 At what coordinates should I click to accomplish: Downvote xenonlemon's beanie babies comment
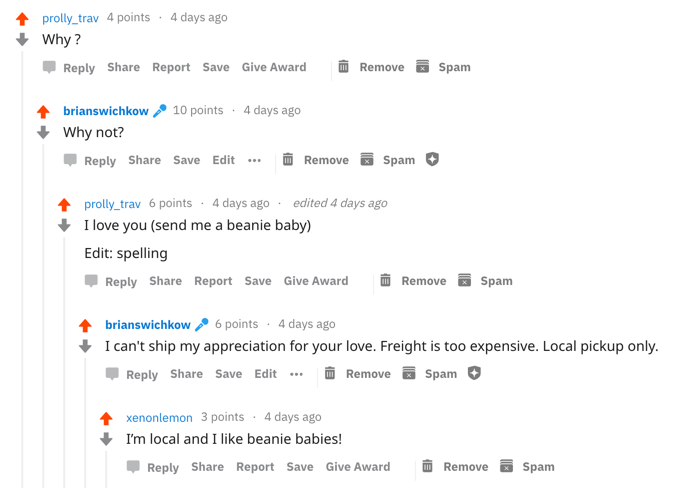106,439
